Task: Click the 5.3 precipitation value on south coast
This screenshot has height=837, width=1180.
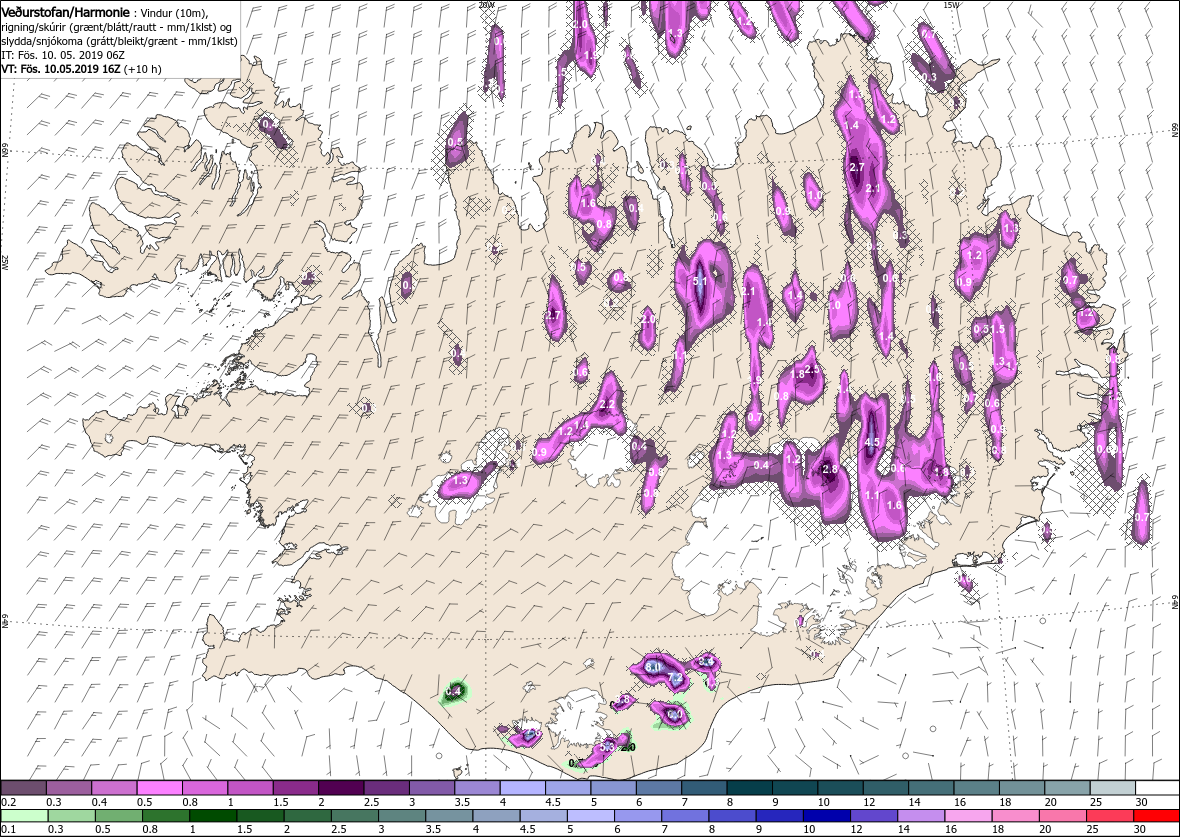Action: coord(607,747)
